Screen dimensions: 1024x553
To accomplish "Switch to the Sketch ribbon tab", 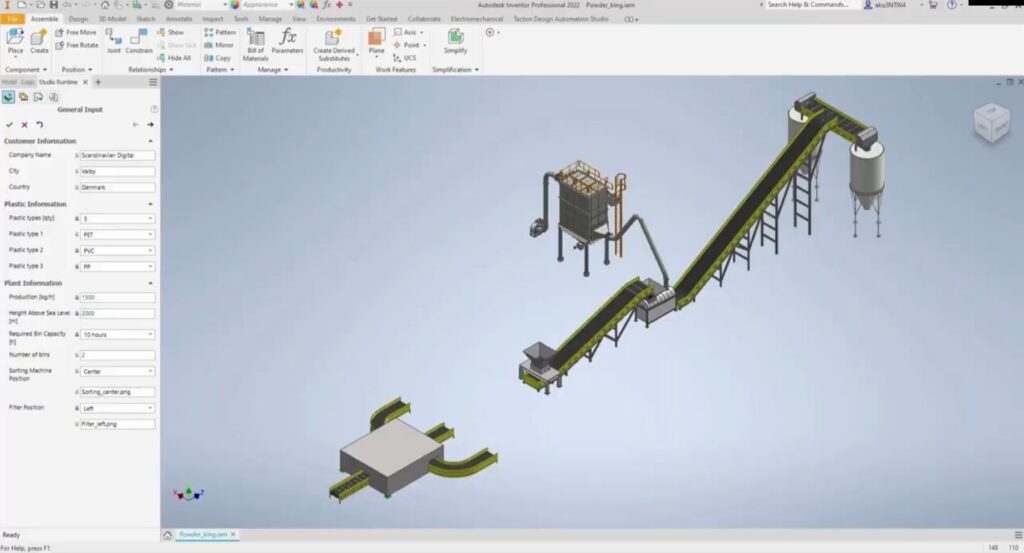I will coord(146,19).
